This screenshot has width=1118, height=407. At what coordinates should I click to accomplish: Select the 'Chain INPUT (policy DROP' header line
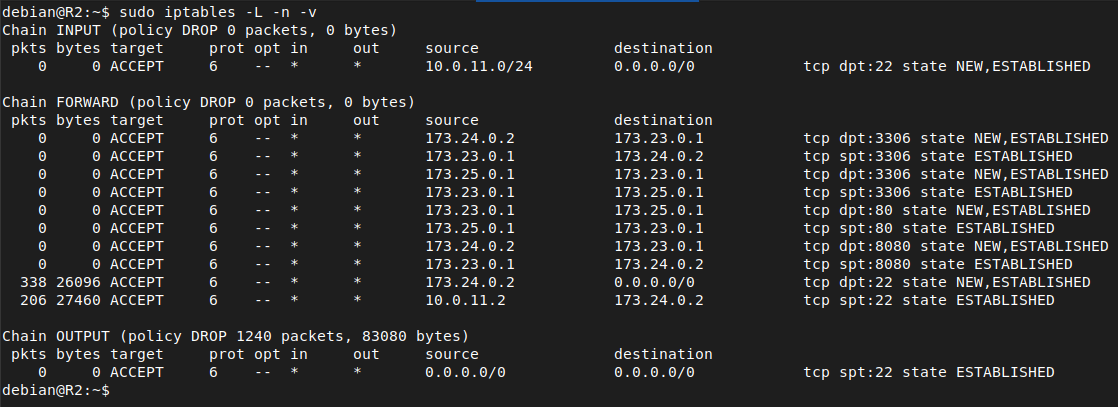point(200,30)
